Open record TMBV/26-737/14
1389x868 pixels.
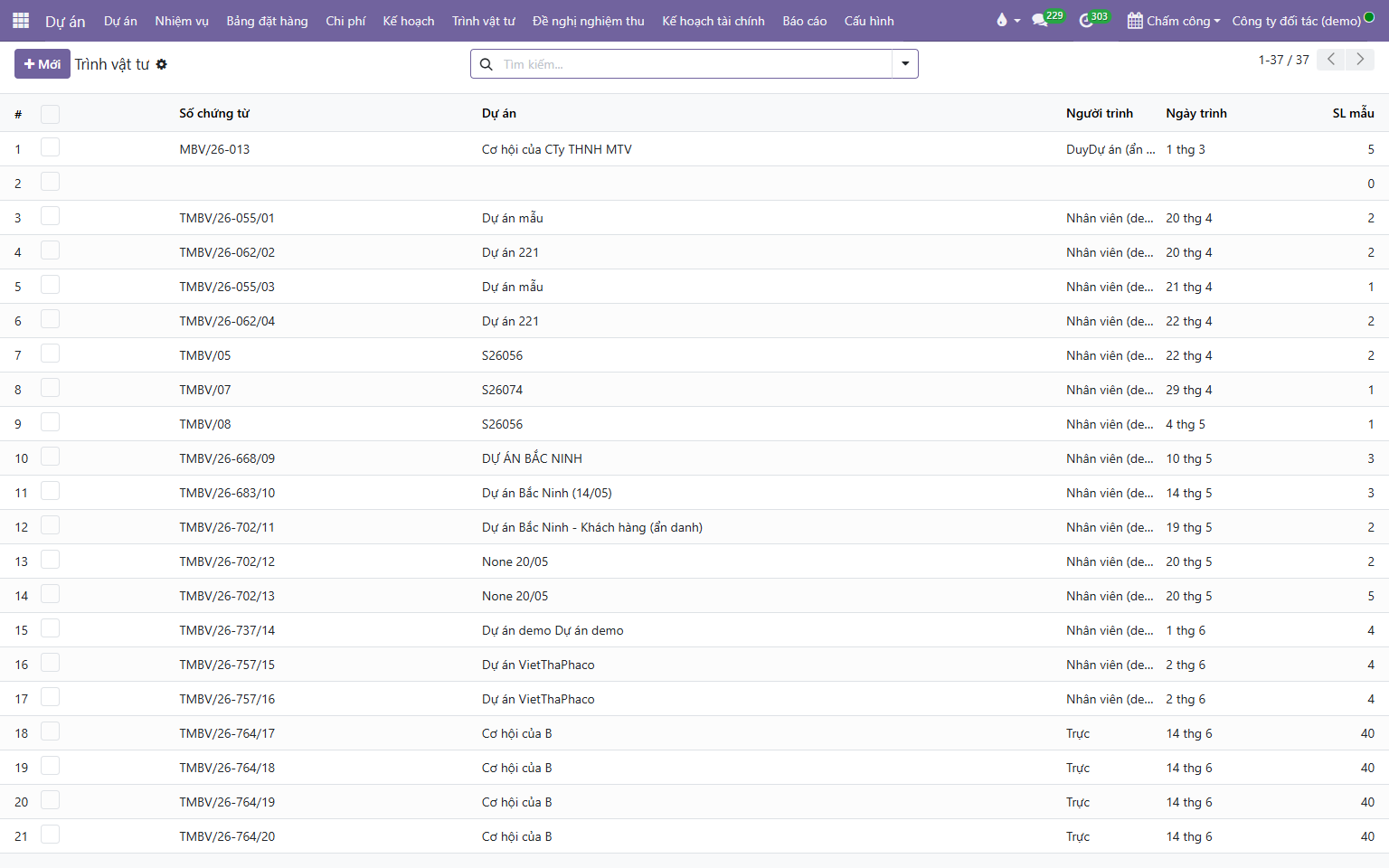point(227,630)
